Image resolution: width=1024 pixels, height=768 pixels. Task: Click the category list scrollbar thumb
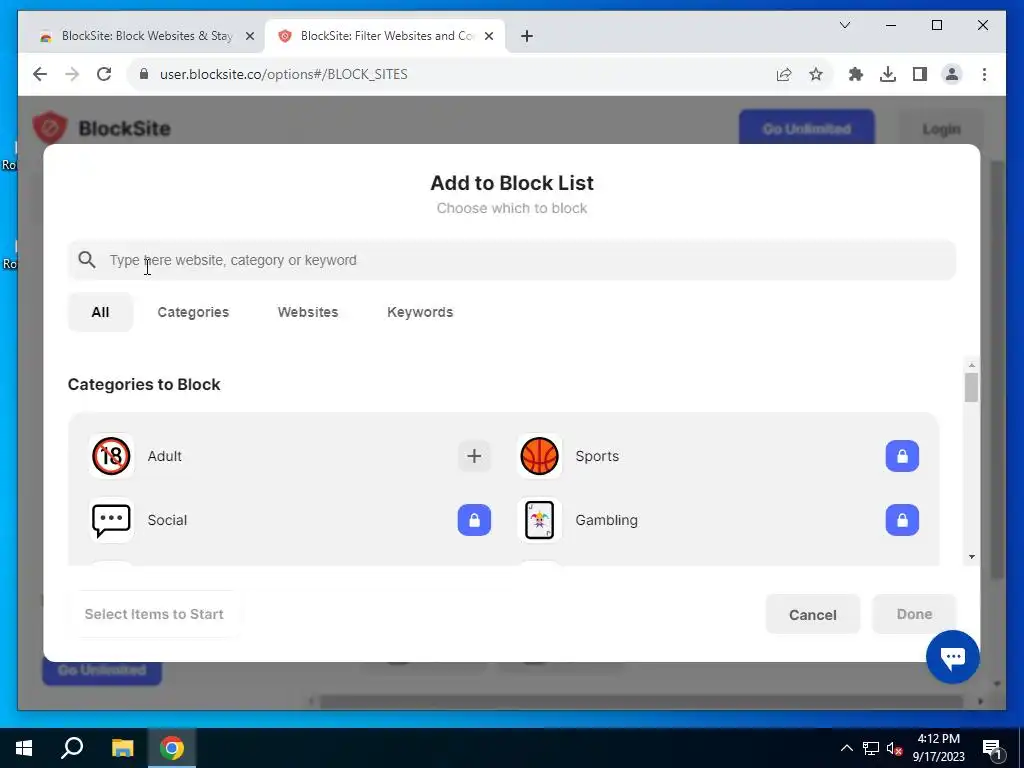coord(971,387)
